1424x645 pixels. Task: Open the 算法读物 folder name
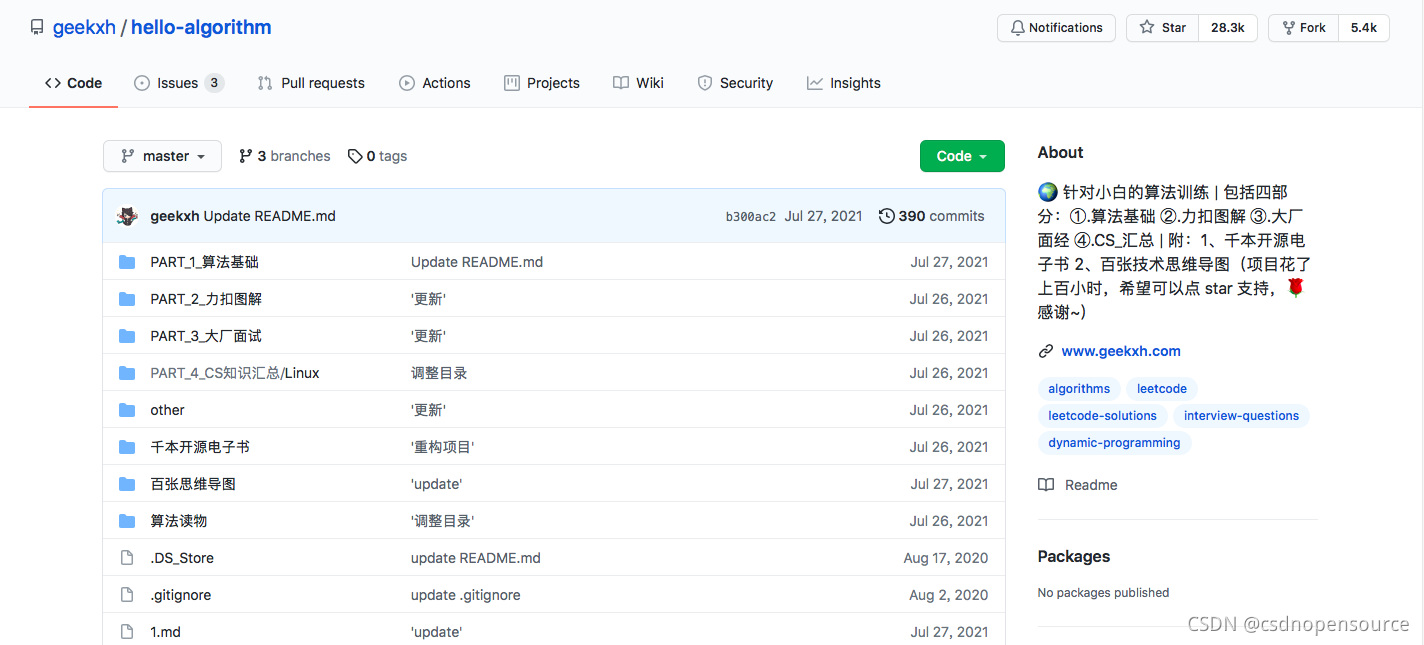point(179,521)
